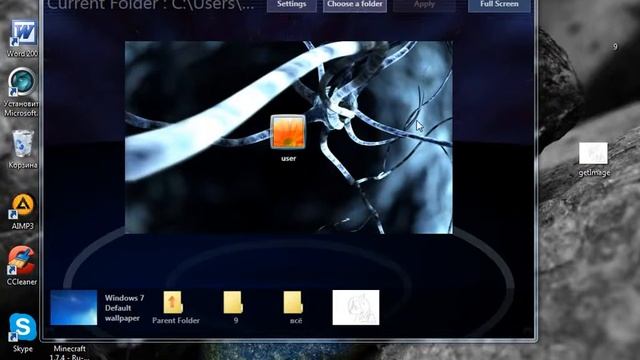Click the user name label
640x360 pixels.
(x=289, y=158)
